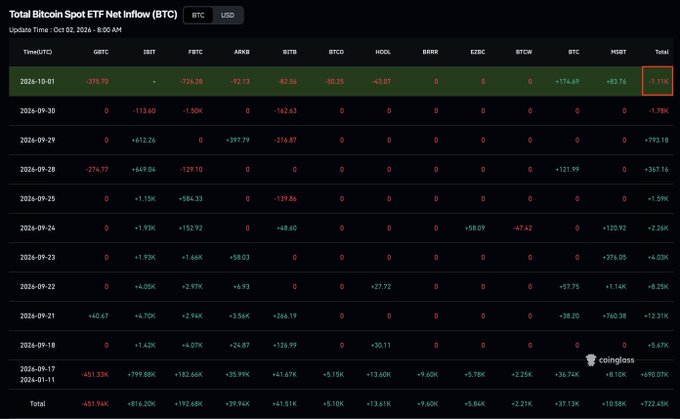Select the 2026-10-01 date row label
Screen dimensions: 680x419
pyautogui.click(x=37, y=82)
